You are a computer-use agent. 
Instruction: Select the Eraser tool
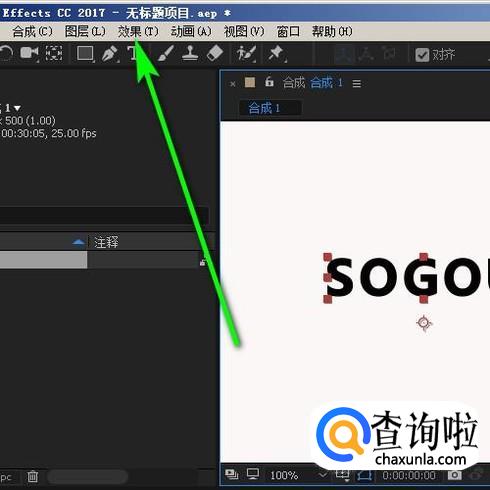coord(215,53)
